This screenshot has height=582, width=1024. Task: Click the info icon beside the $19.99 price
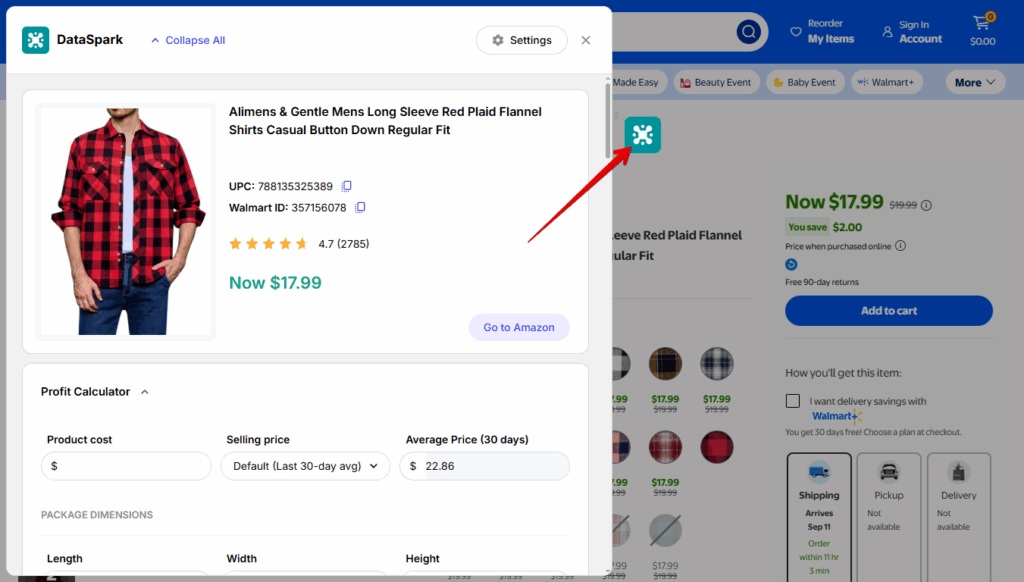pyautogui.click(x=926, y=205)
